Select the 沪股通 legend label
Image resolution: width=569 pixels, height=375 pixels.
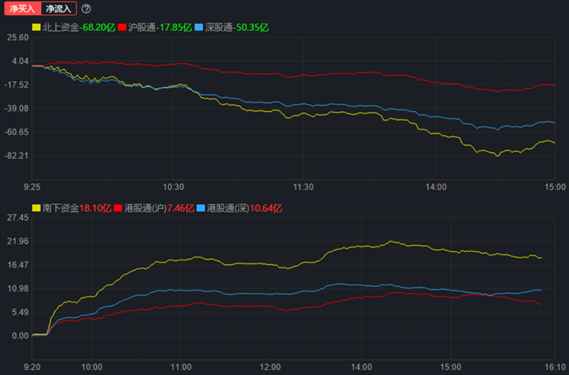point(142,27)
